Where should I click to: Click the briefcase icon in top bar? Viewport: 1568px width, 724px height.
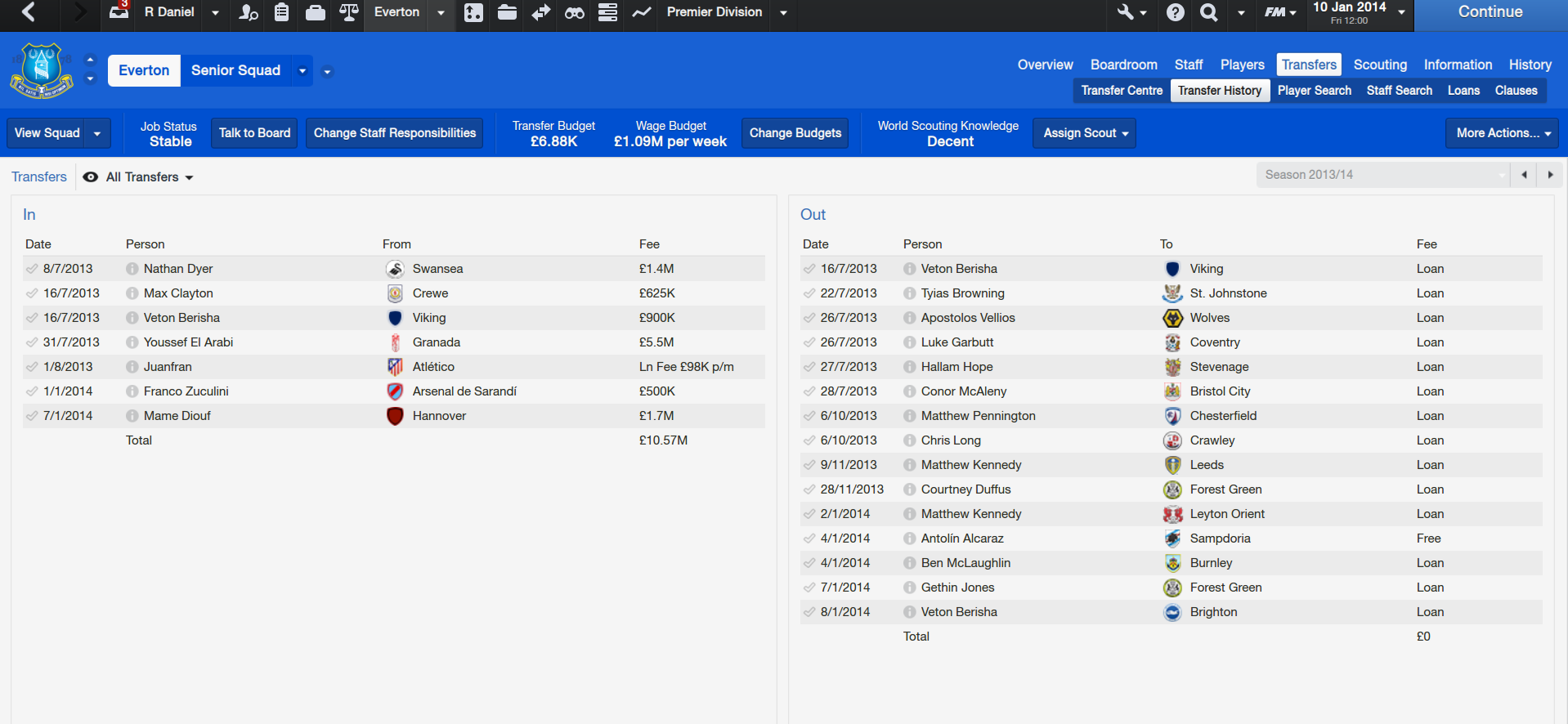315,12
